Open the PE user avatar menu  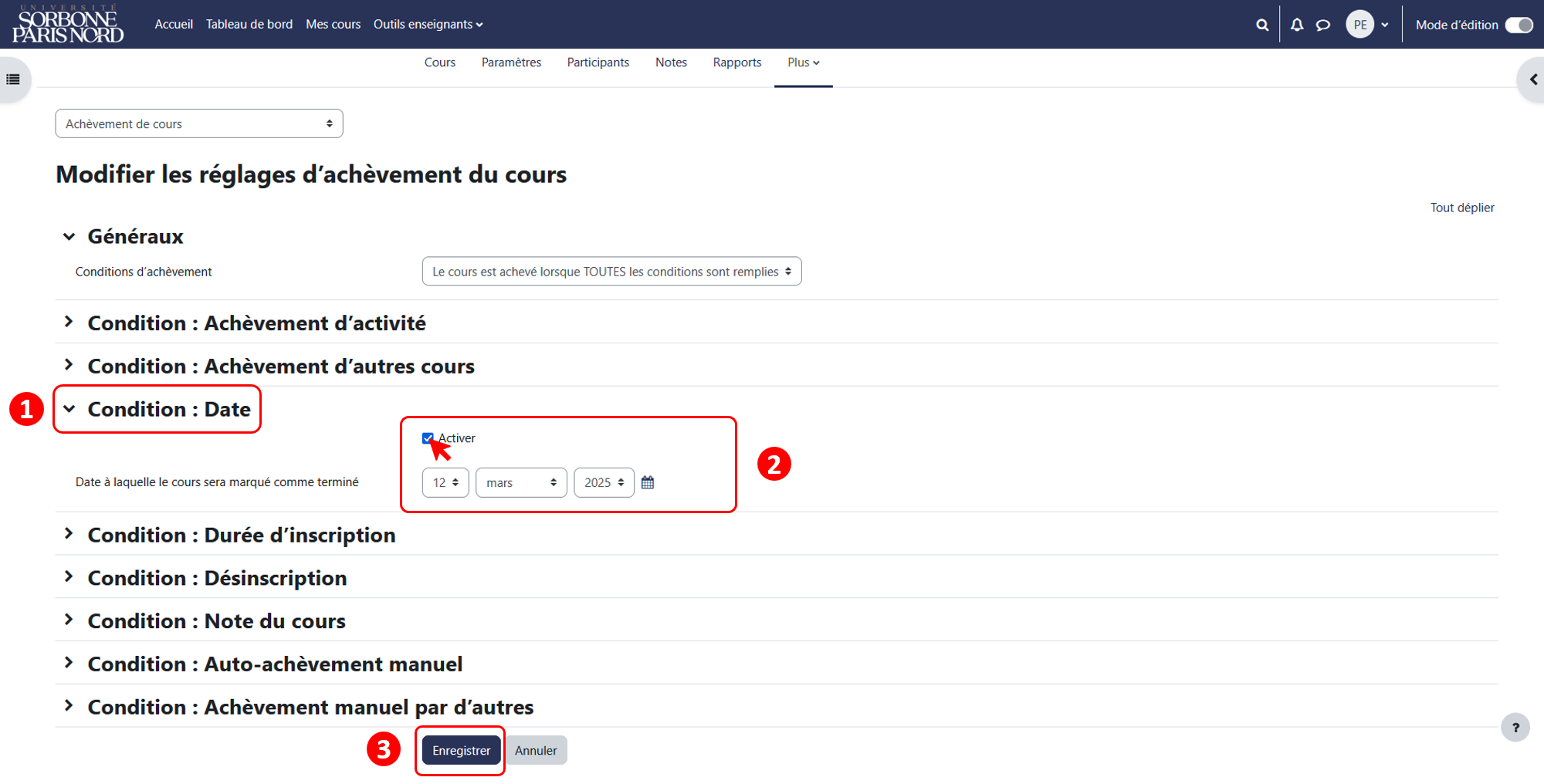[x=1367, y=25]
